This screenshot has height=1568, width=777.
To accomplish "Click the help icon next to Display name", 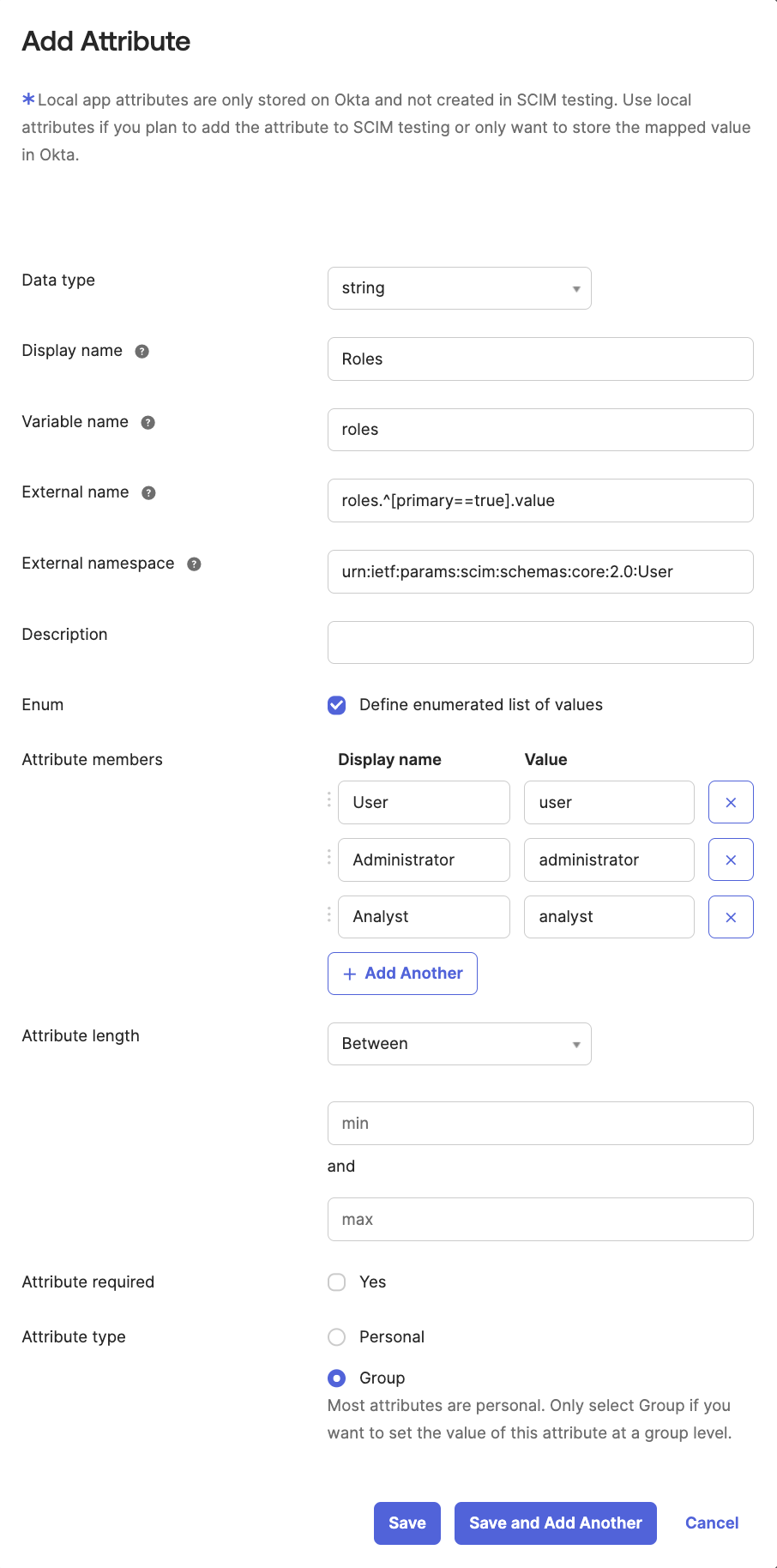I will pyautogui.click(x=143, y=351).
